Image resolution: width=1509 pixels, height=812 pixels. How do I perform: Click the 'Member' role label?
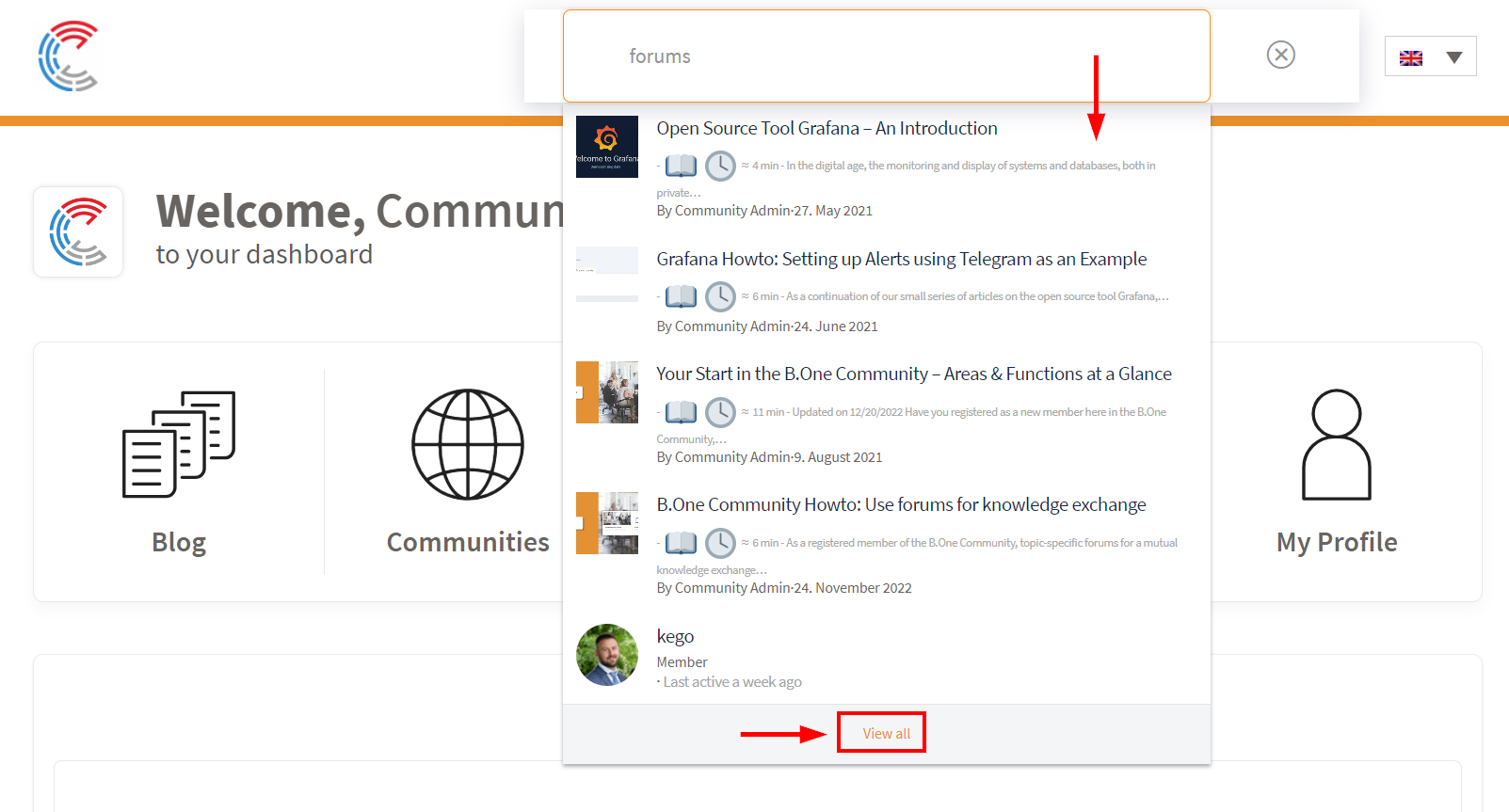(682, 662)
